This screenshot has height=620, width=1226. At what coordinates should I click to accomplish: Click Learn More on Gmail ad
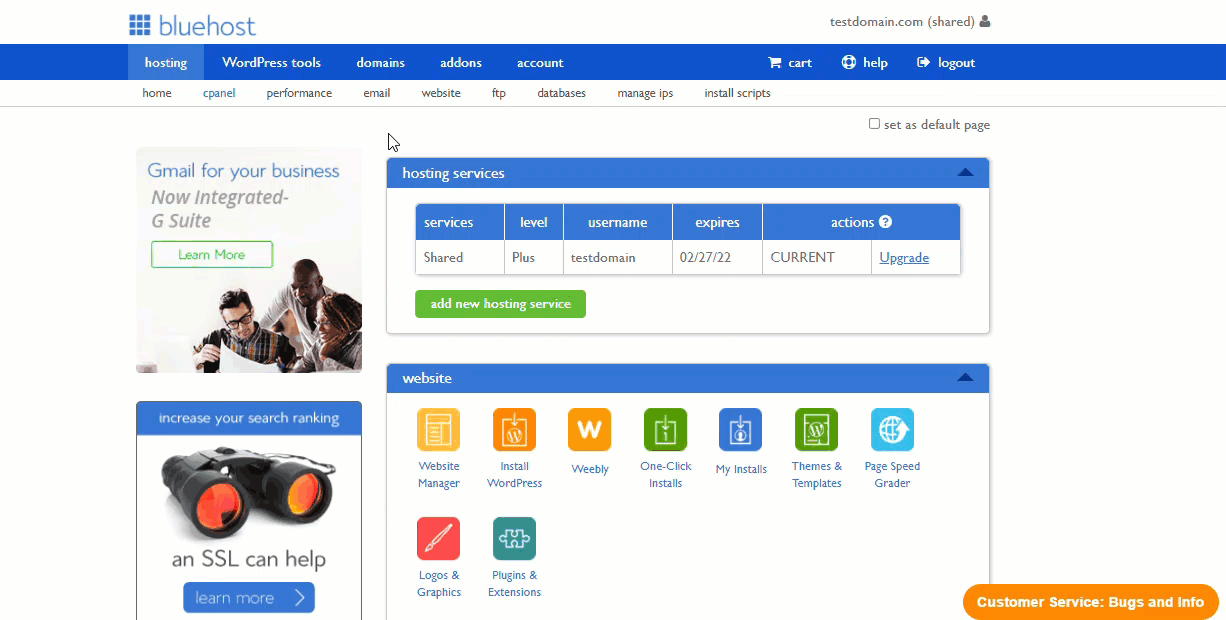[212, 254]
